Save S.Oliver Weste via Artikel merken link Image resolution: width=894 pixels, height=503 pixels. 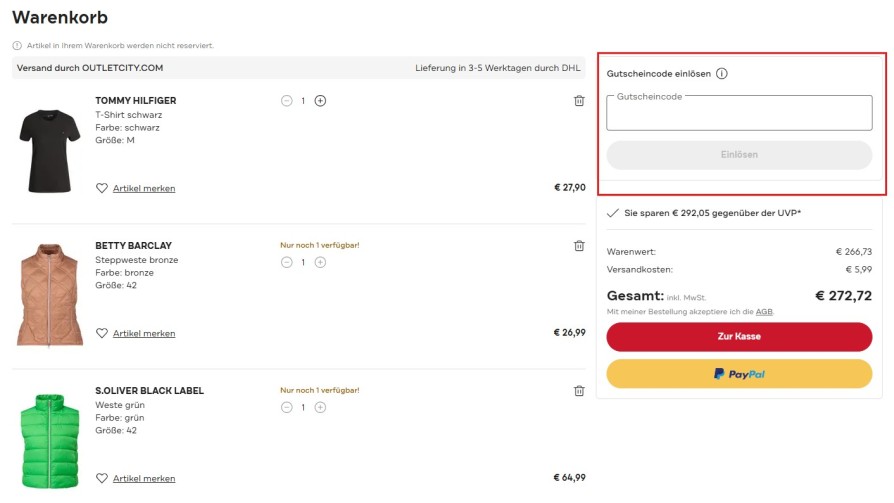(x=144, y=478)
